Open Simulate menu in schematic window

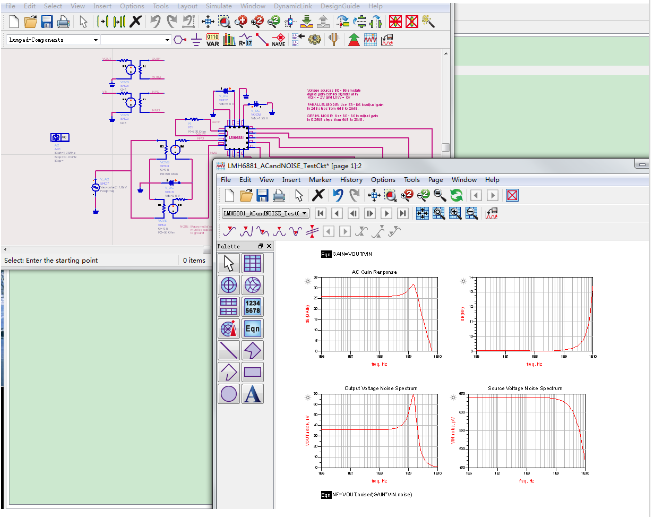coord(218,6)
